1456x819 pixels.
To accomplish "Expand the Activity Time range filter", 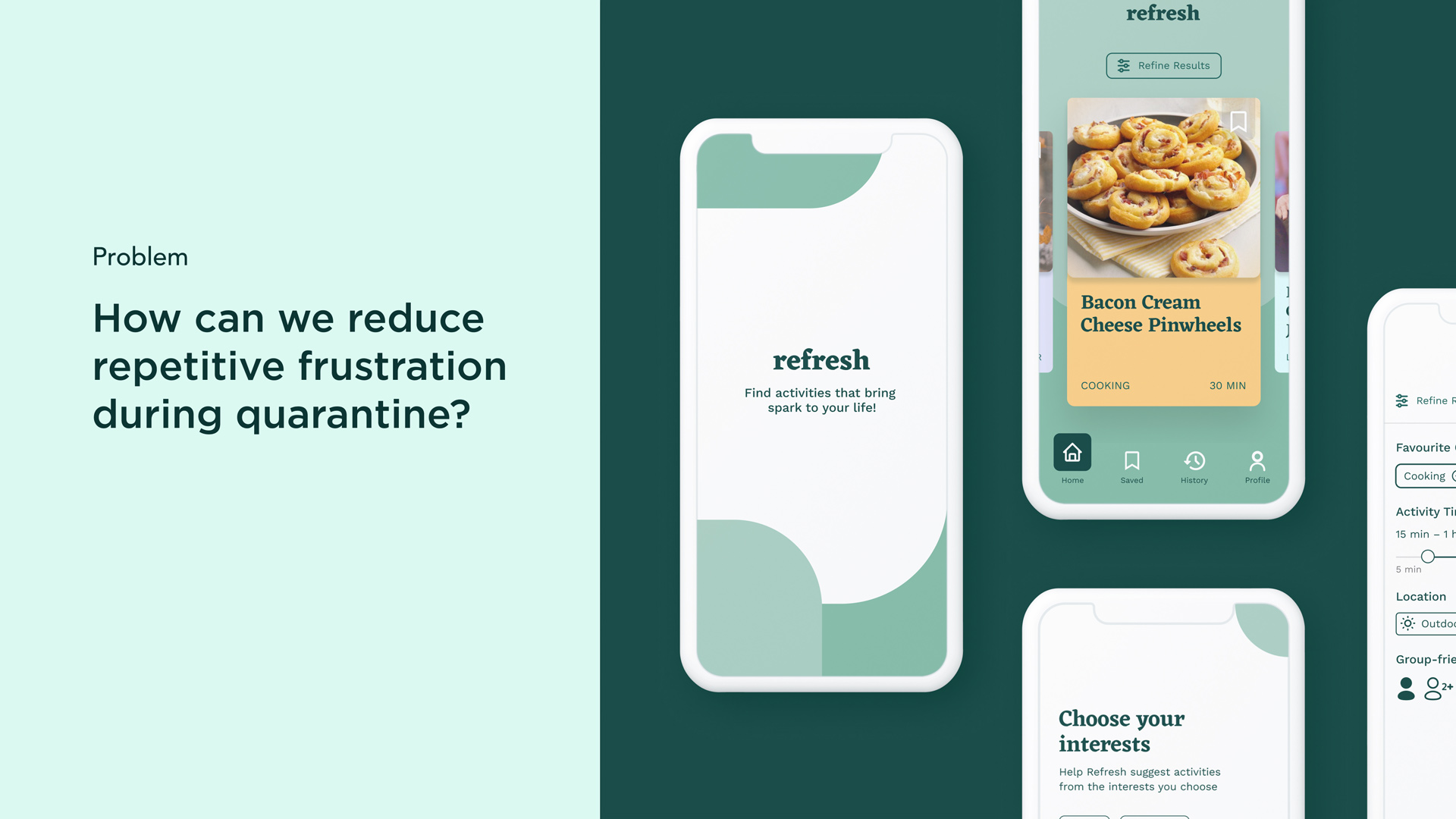I will click(x=1429, y=555).
